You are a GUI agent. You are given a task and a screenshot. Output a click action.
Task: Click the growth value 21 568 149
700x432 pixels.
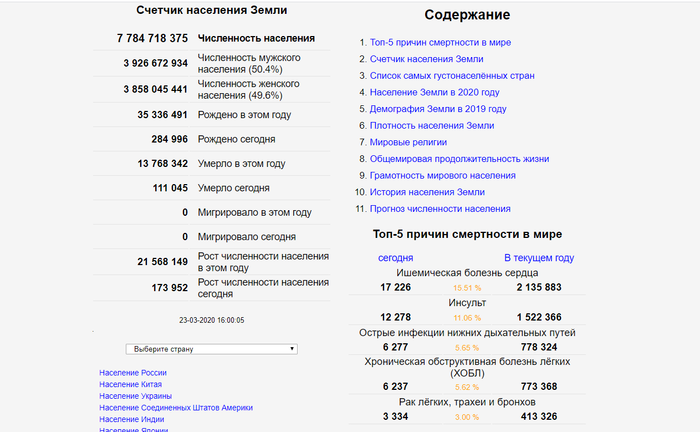[x=162, y=262]
